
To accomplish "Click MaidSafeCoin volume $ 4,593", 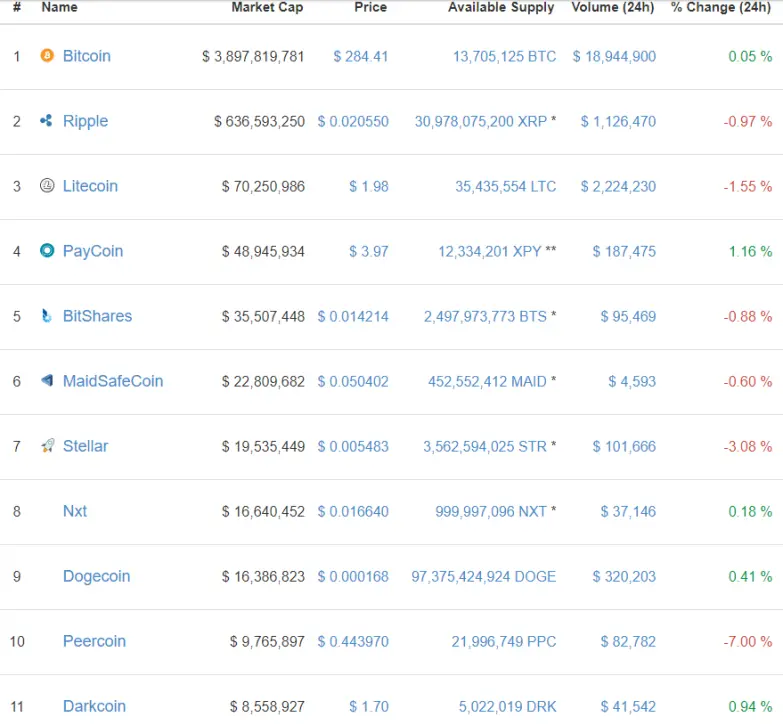I will click(x=632, y=381).
